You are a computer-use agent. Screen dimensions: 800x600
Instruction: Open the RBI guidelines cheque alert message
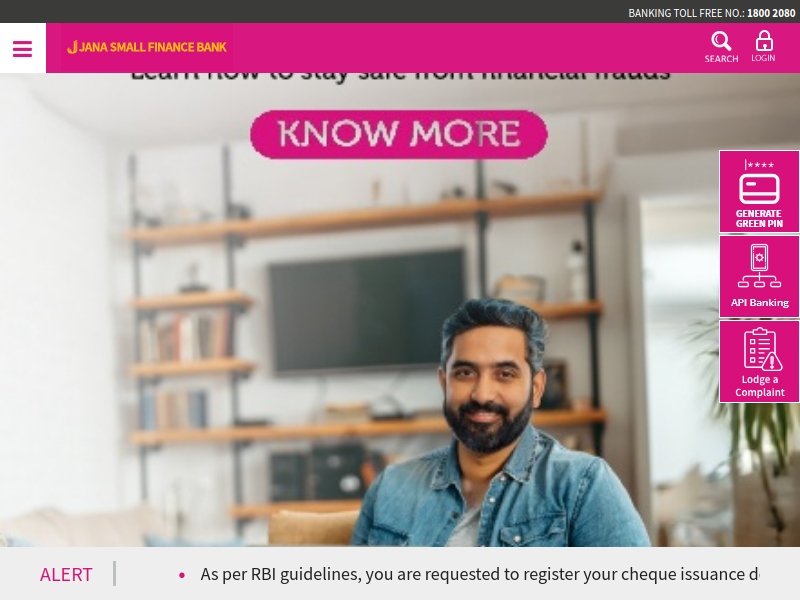pyautogui.click(x=479, y=574)
